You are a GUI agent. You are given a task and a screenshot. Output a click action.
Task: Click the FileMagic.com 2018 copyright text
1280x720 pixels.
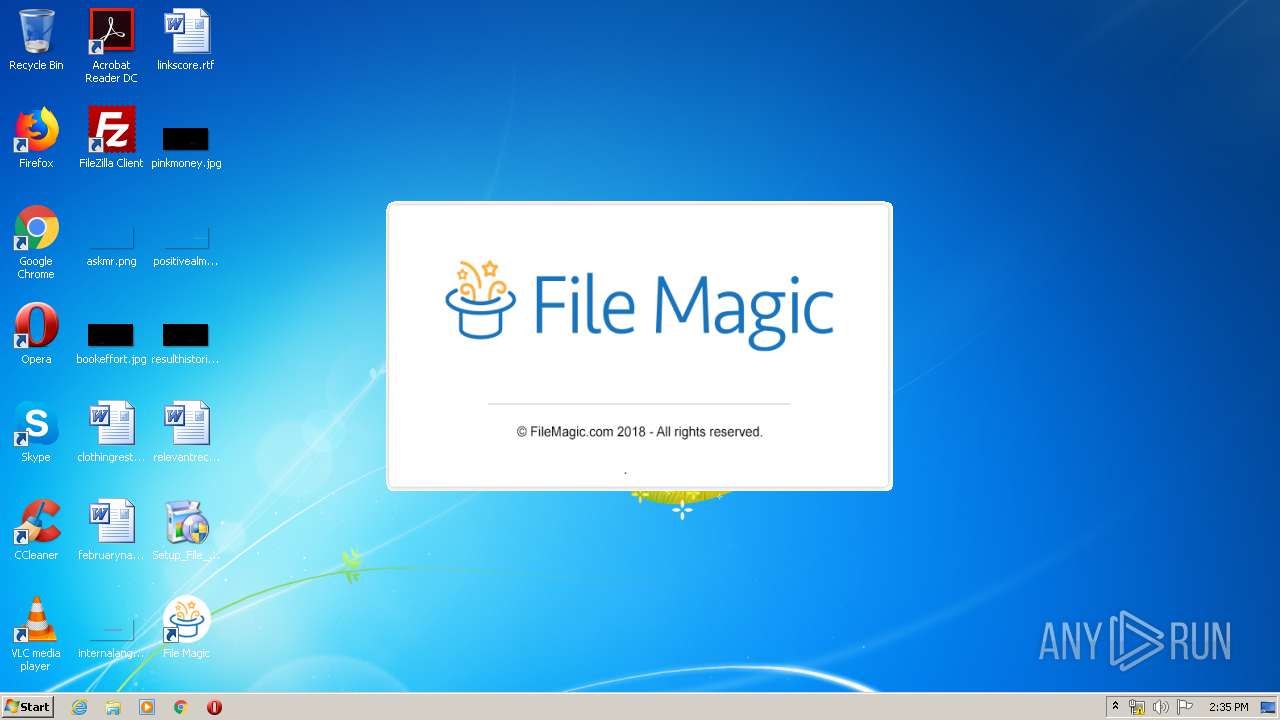click(639, 432)
